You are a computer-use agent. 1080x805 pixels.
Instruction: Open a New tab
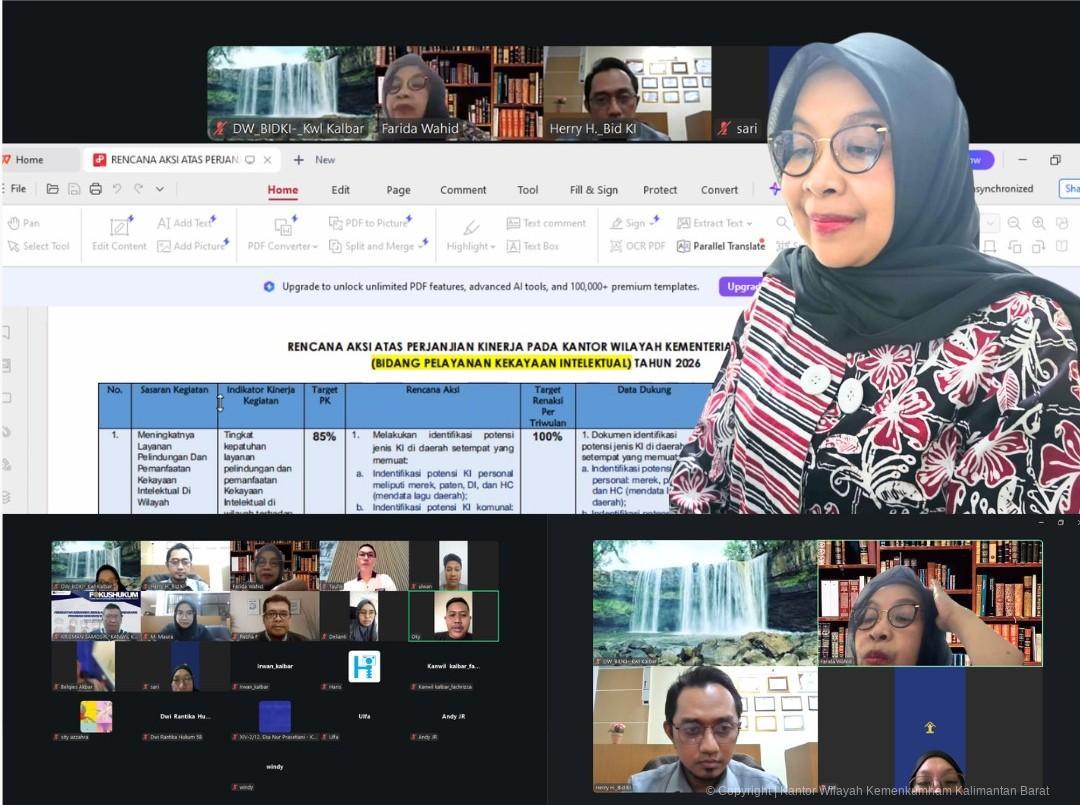click(314, 160)
